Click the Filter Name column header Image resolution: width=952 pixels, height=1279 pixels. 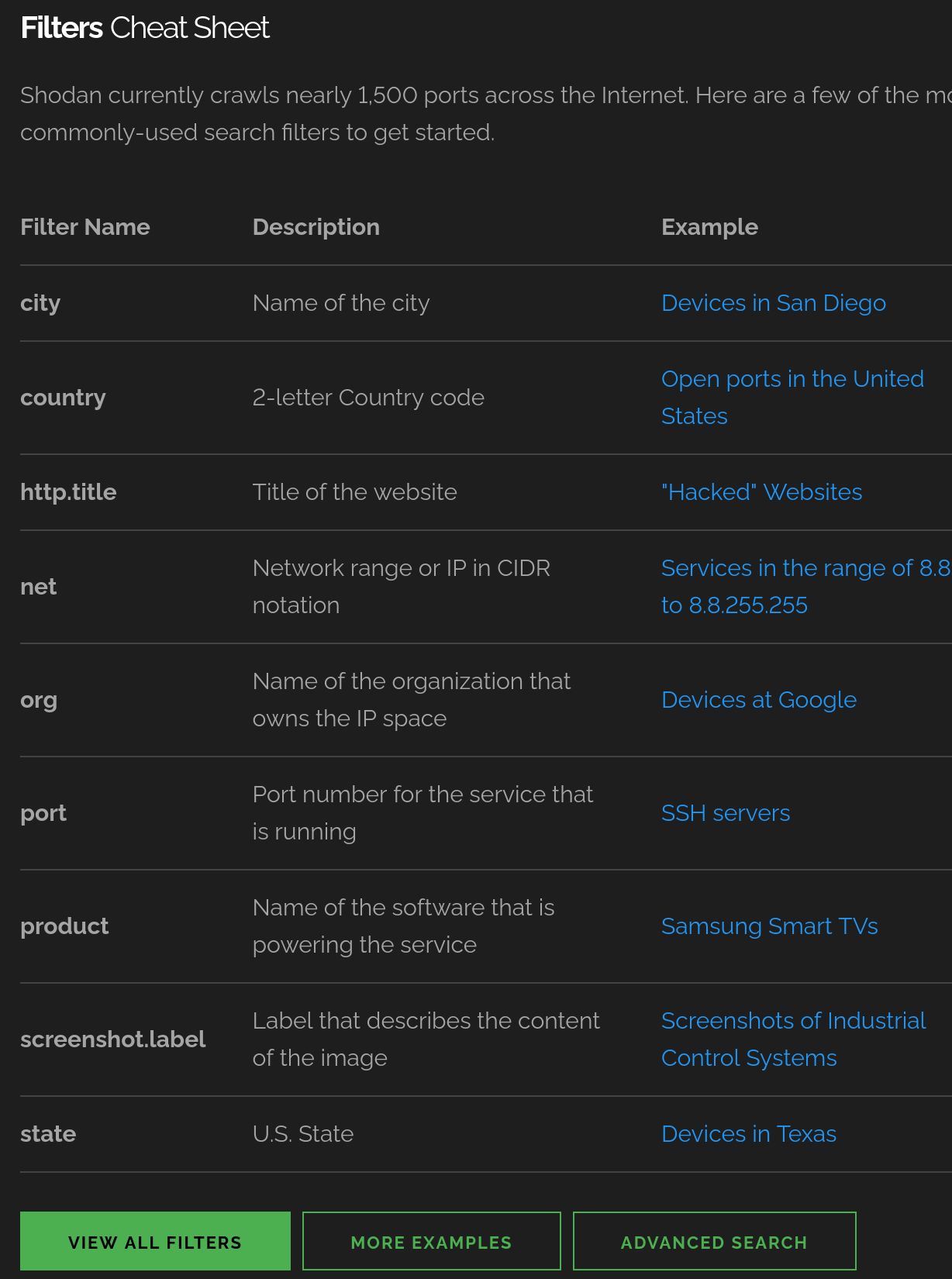point(85,227)
